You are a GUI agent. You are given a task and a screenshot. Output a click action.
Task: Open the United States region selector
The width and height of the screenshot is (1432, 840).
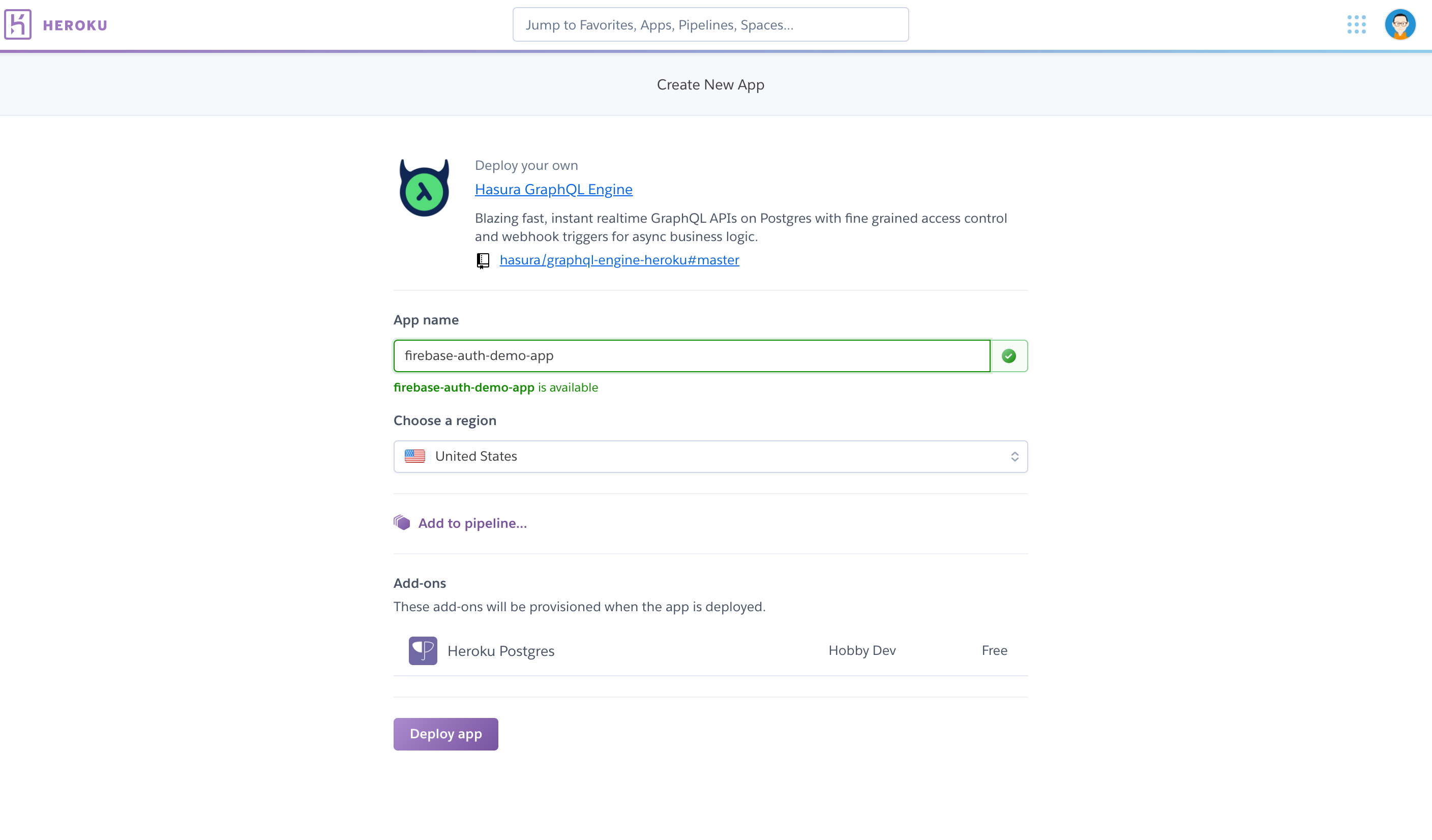click(x=710, y=457)
